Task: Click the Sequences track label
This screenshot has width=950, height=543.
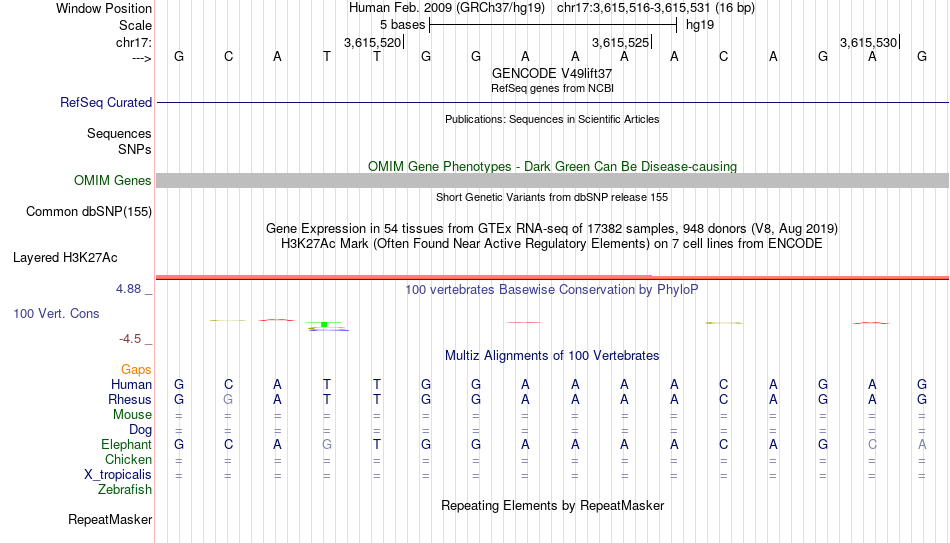Action: tap(119, 133)
